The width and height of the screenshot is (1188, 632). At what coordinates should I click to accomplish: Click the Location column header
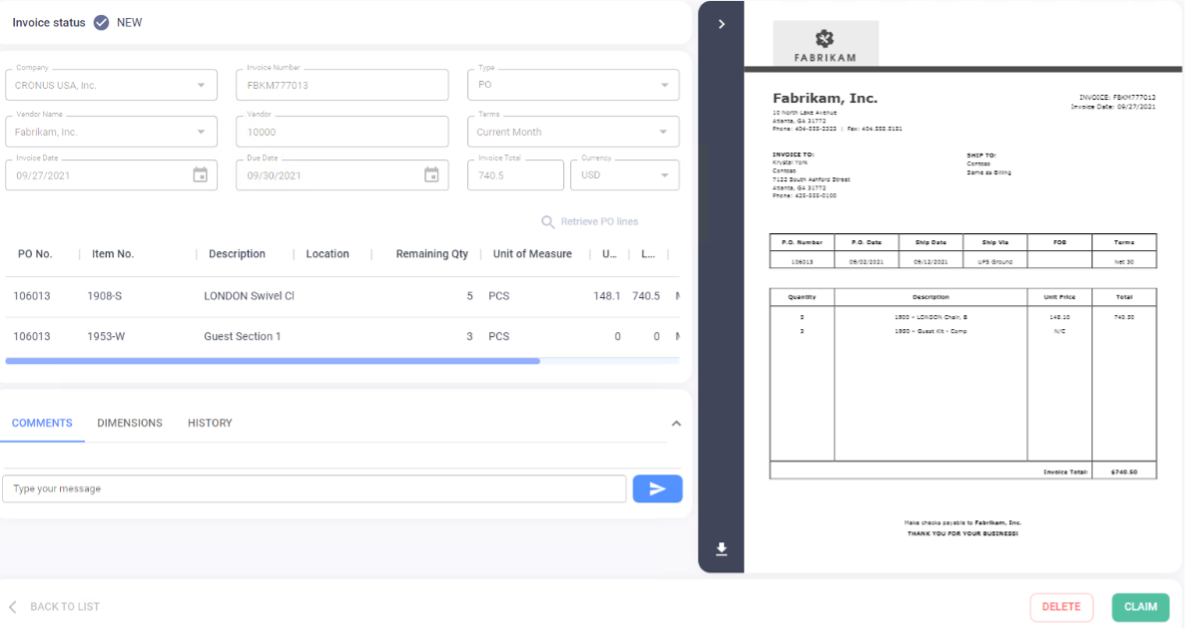click(327, 254)
